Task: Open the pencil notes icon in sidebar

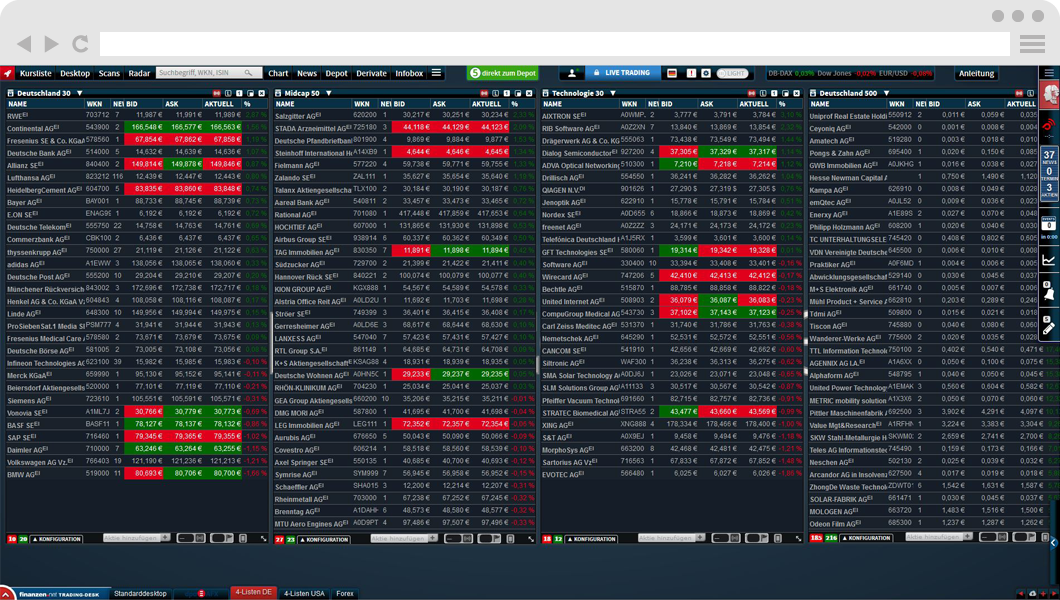Action: click(x=1049, y=326)
